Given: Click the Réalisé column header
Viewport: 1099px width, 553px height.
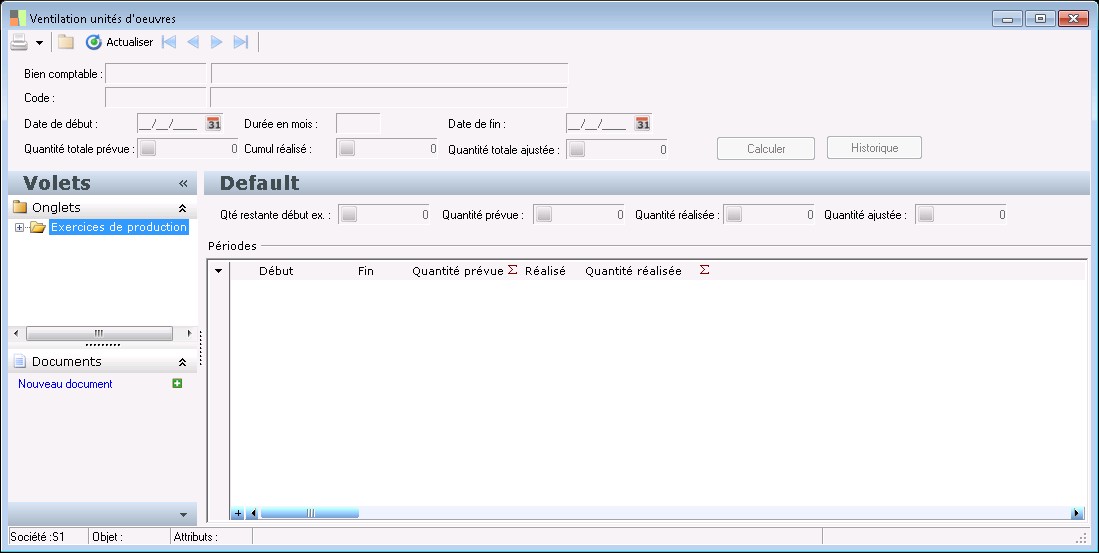Looking at the screenshot, I should 545,271.
